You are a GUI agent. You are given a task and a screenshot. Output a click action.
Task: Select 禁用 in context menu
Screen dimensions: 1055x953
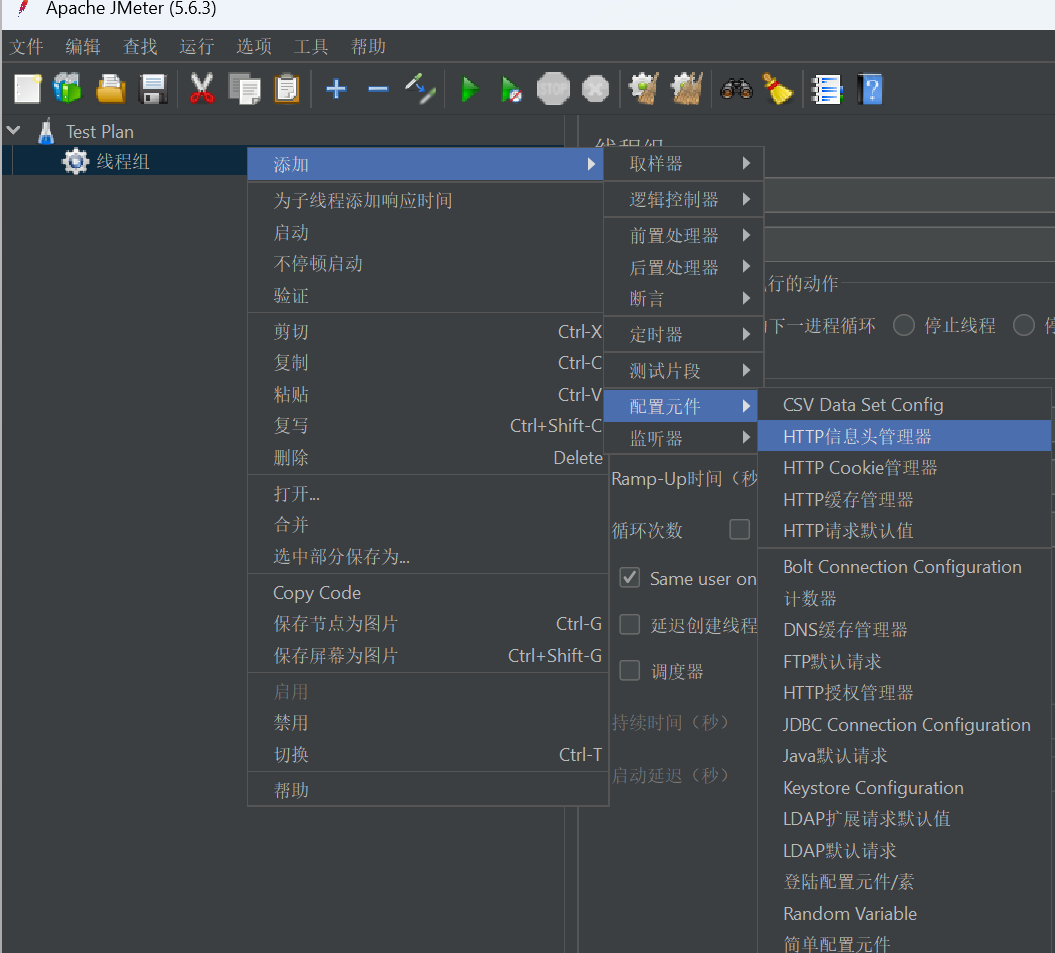pos(428,723)
